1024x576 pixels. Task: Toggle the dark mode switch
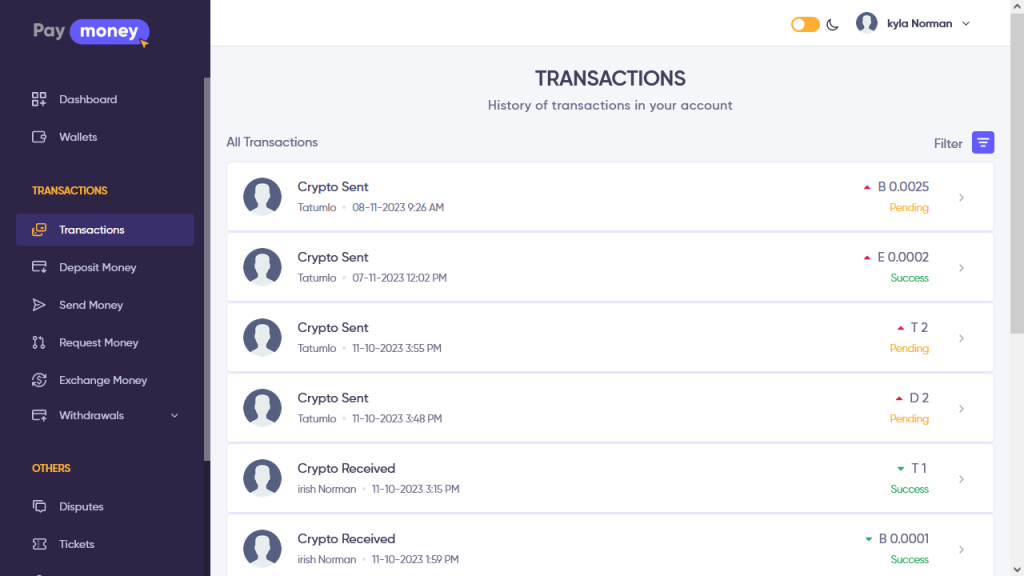point(805,24)
